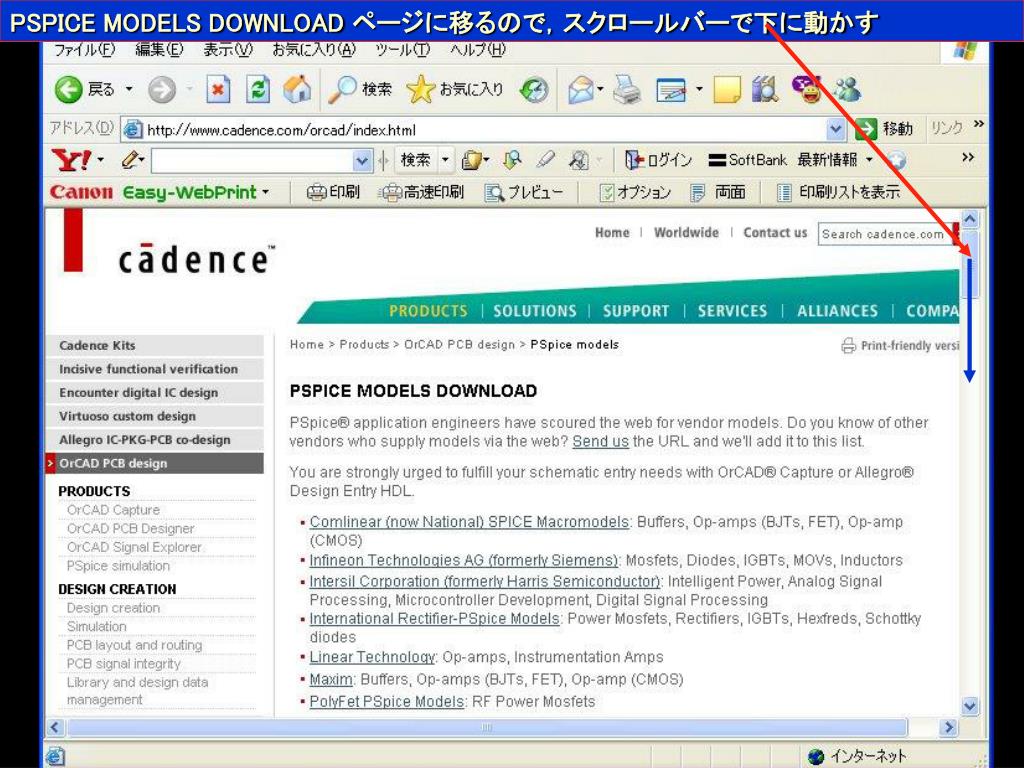Refresh the page with the green arrows icon
The image size is (1024, 768).
[x=258, y=89]
